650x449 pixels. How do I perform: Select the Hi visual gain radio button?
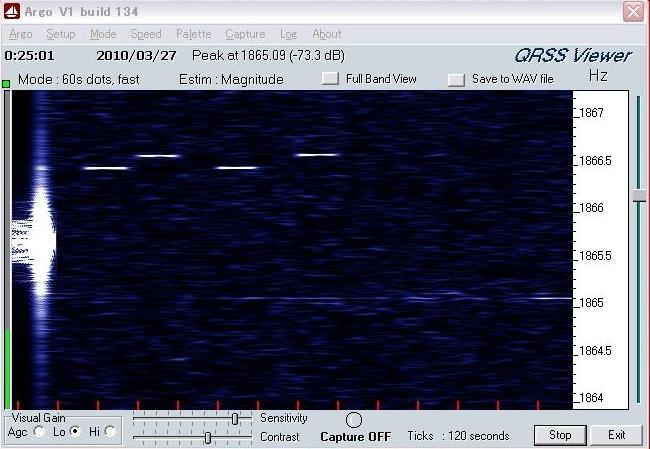[x=110, y=432]
